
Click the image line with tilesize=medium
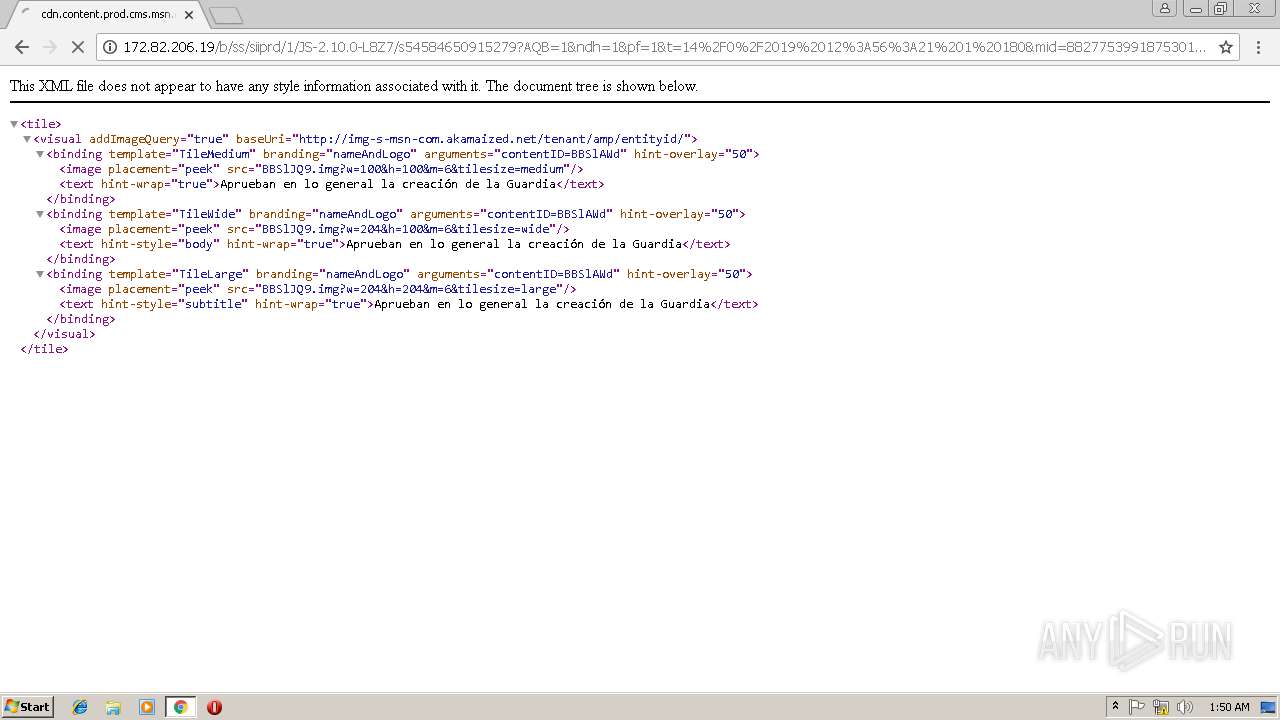(x=321, y=169)
